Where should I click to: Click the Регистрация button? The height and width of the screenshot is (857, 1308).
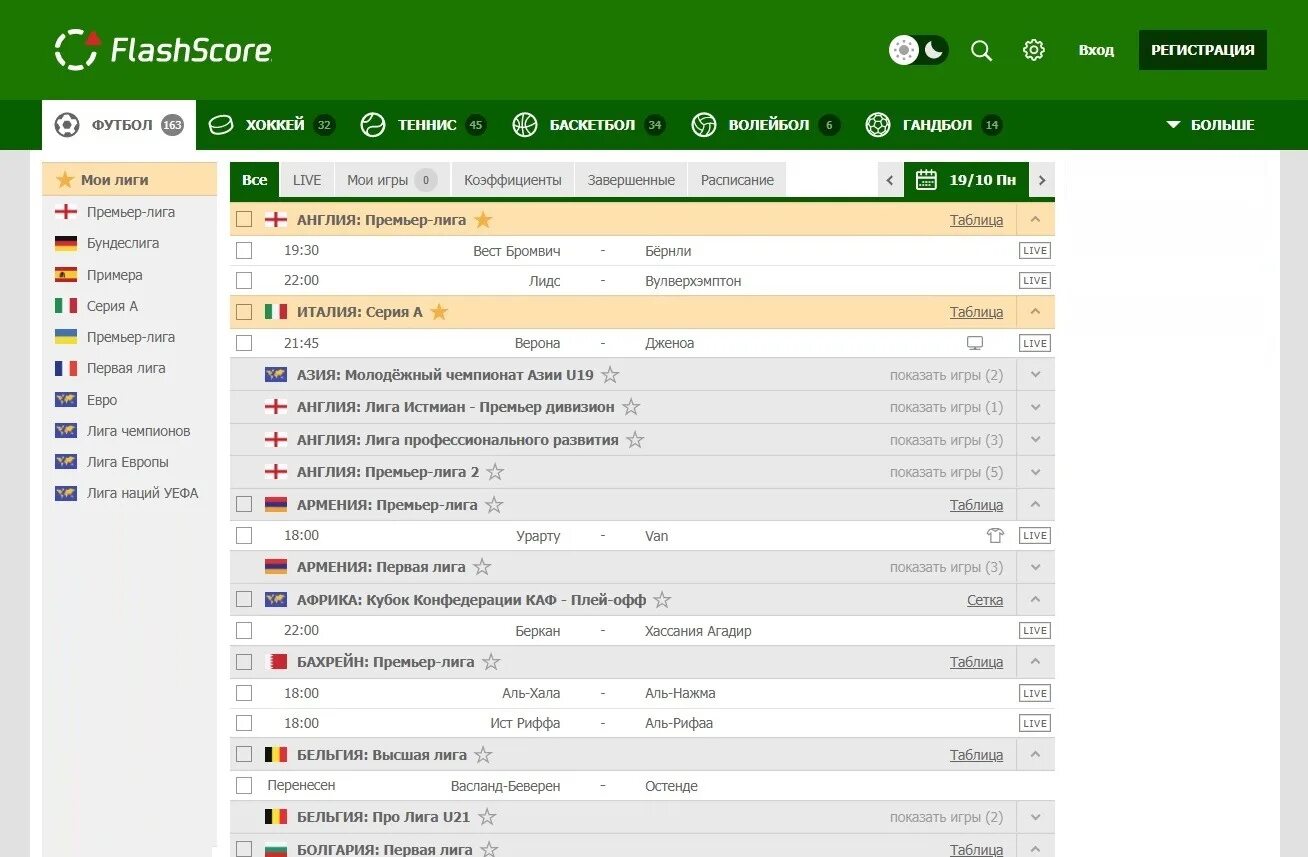pyautogui.click(x=1203, y=50)
